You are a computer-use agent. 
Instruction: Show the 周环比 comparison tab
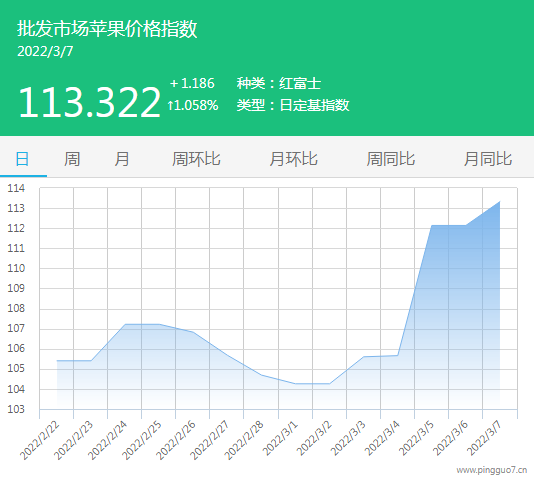point(196,159)
